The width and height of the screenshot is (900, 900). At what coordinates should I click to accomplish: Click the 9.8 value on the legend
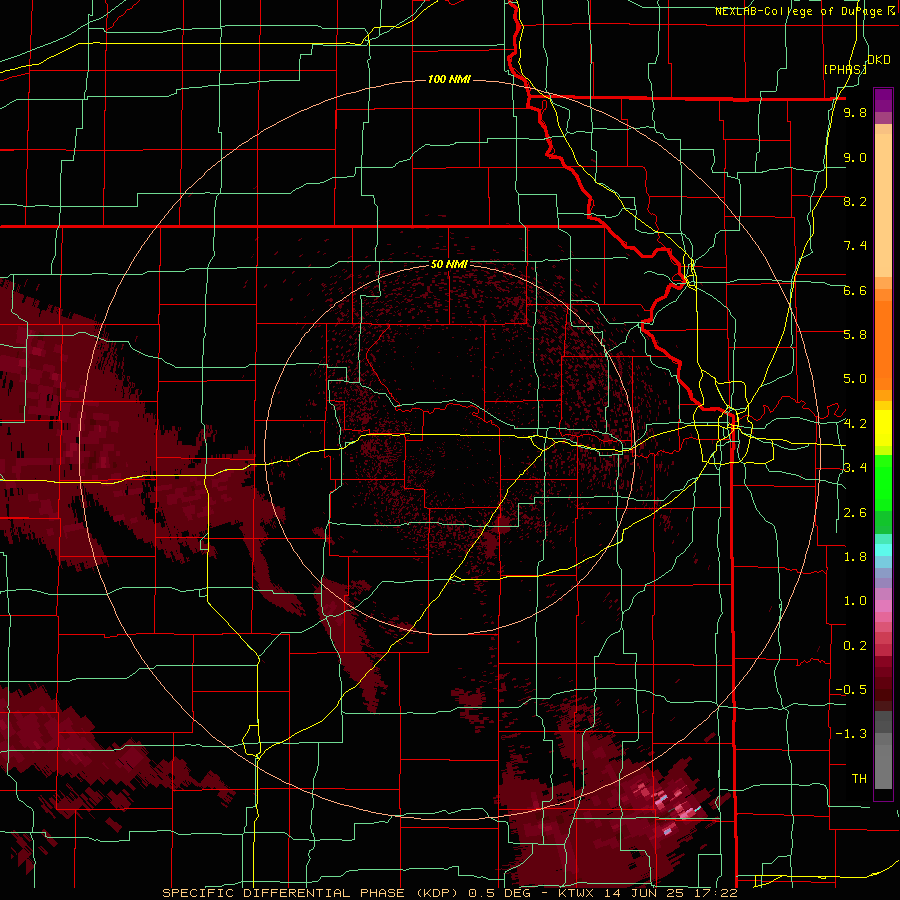(855, 112)
